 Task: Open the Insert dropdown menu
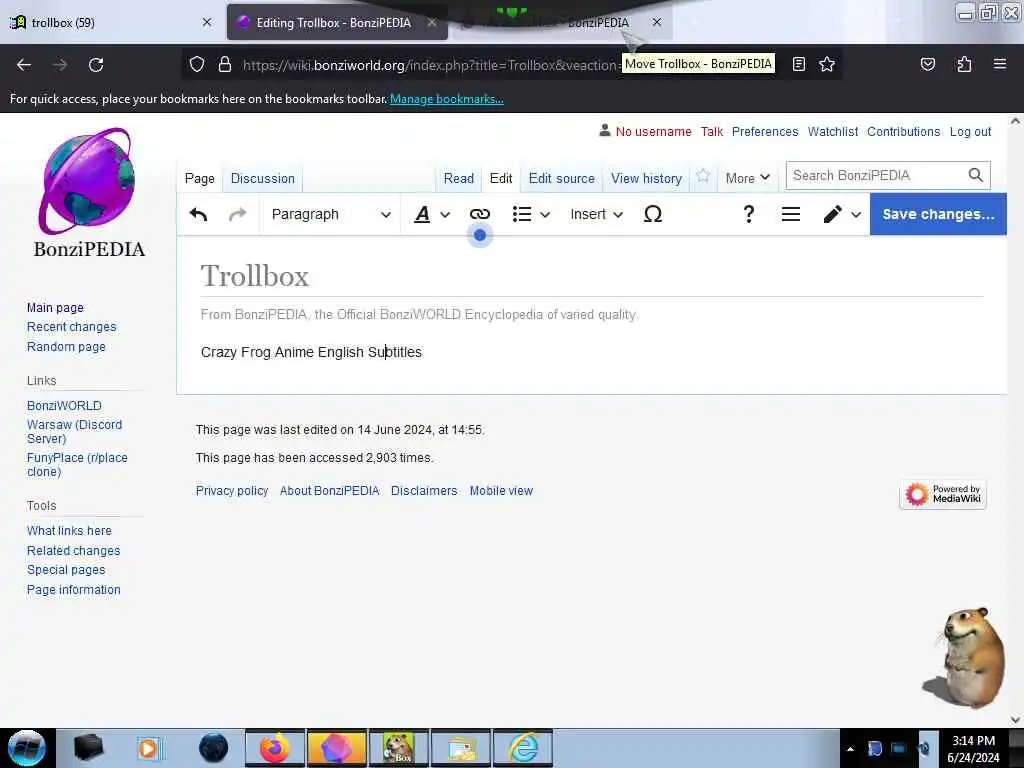[x=596, y=214]
